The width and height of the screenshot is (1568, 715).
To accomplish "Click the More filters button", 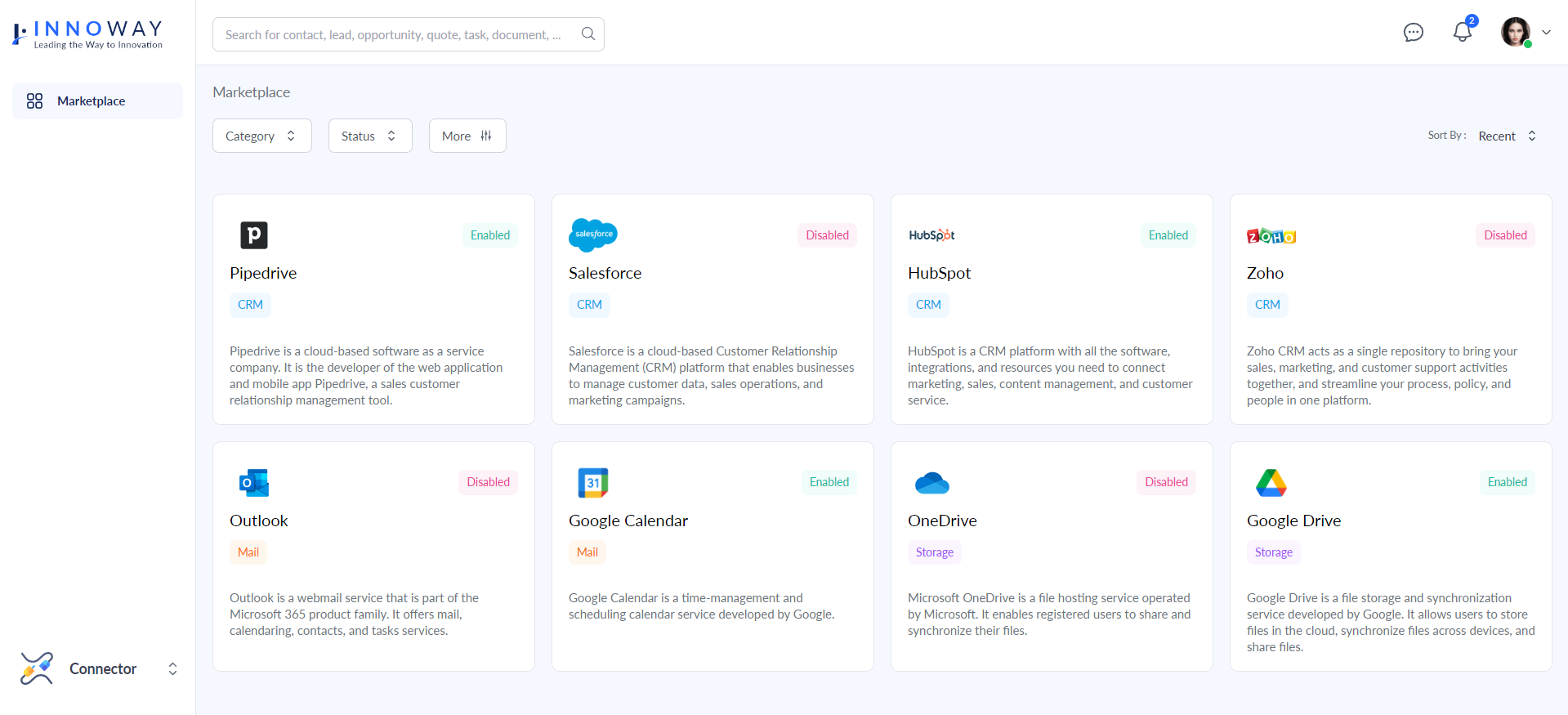I will click(x=467, y=136).
